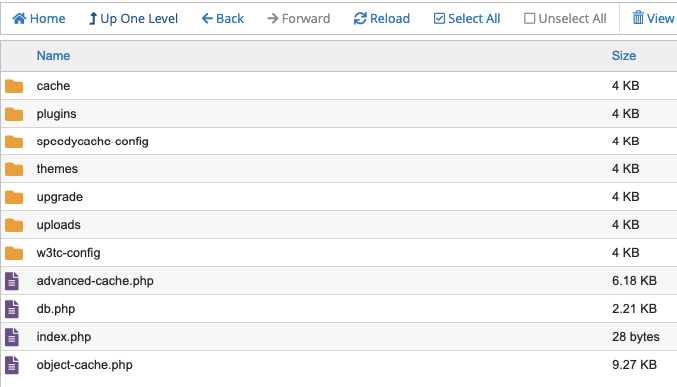The image size is (677, 387).
Task: Select the cache folder icon
Action: 14,86
